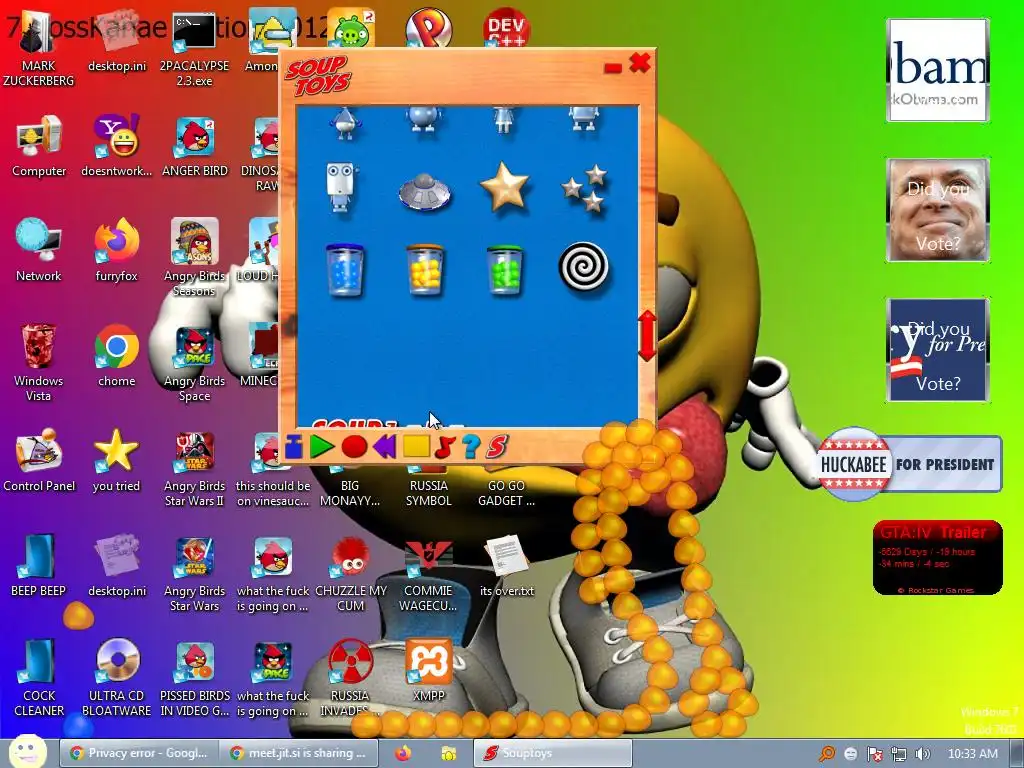1024x768 pixels.
Task: Pick the three silver stars toy
Action: point(584,188)
